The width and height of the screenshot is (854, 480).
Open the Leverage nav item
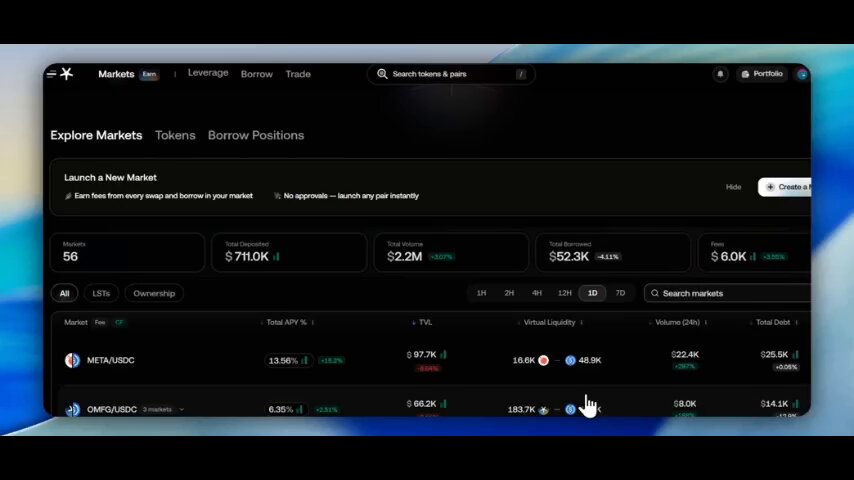[208, 73]
